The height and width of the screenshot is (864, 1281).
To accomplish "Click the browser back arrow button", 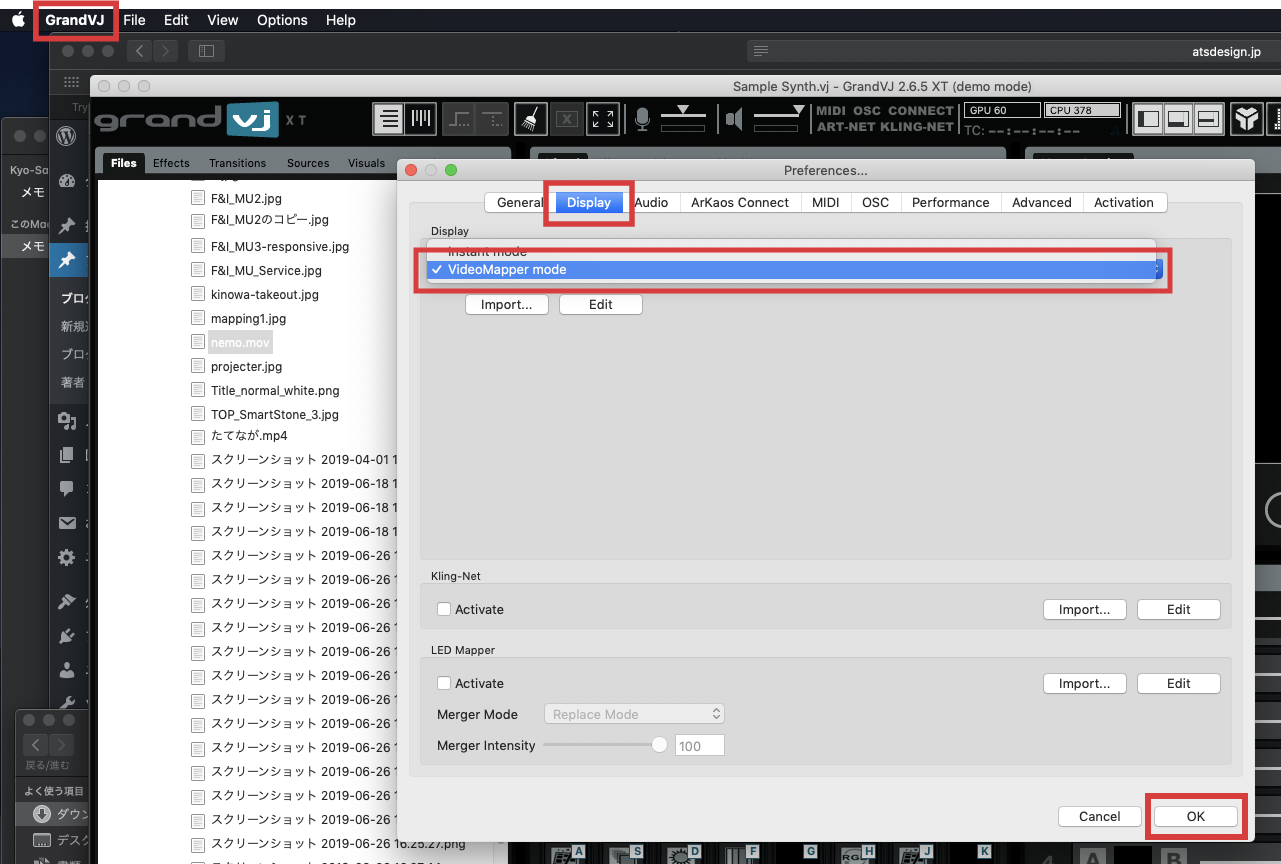I will coord(139,50).
